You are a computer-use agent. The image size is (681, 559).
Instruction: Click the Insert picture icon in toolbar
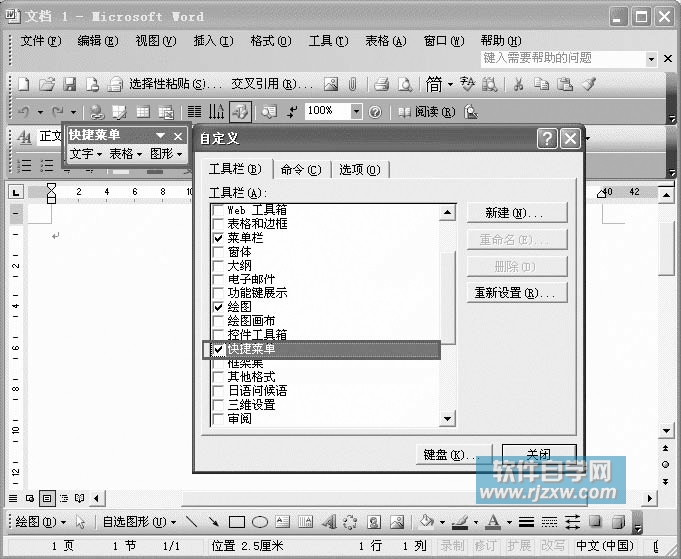[331, 84]
